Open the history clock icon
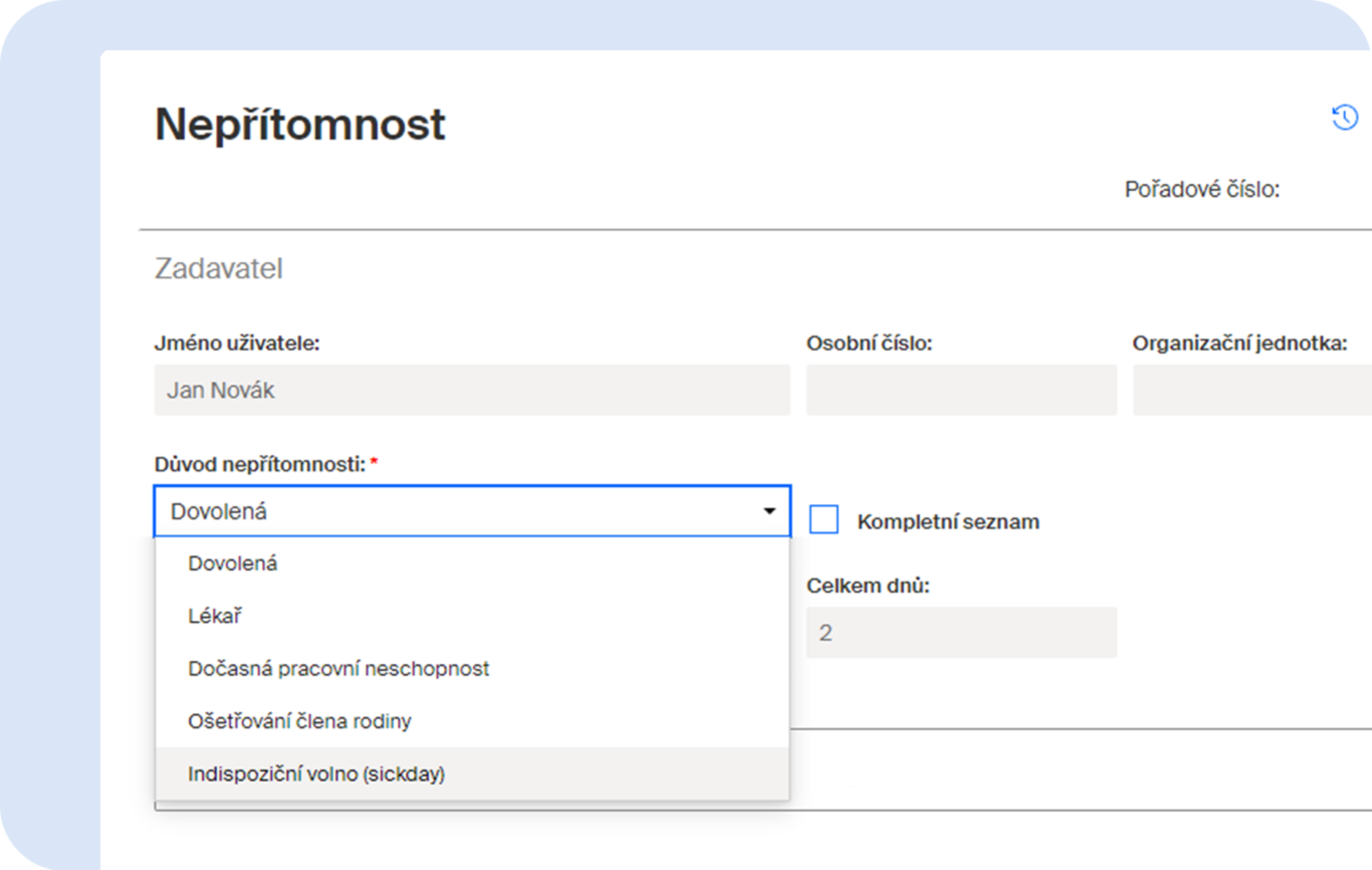This screenshot has height=870, width=1372. point(1345,118)
